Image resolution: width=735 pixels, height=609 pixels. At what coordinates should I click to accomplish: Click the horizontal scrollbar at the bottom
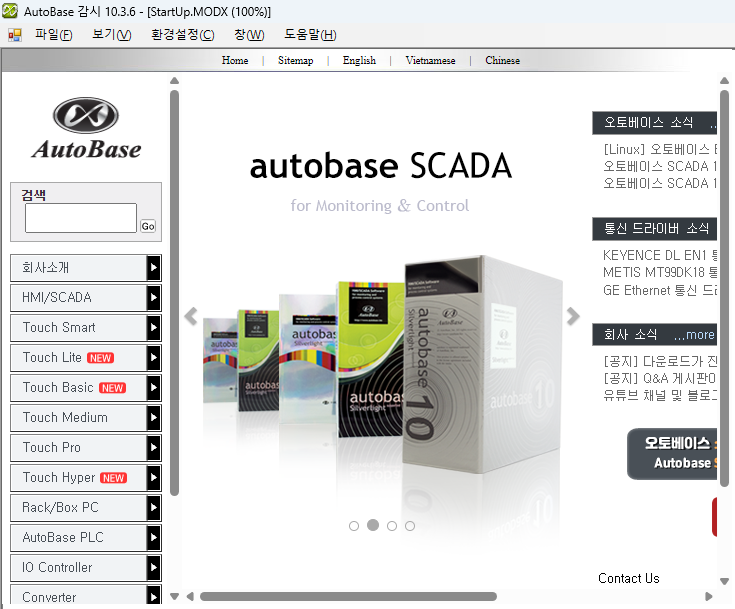click(348, 597)
